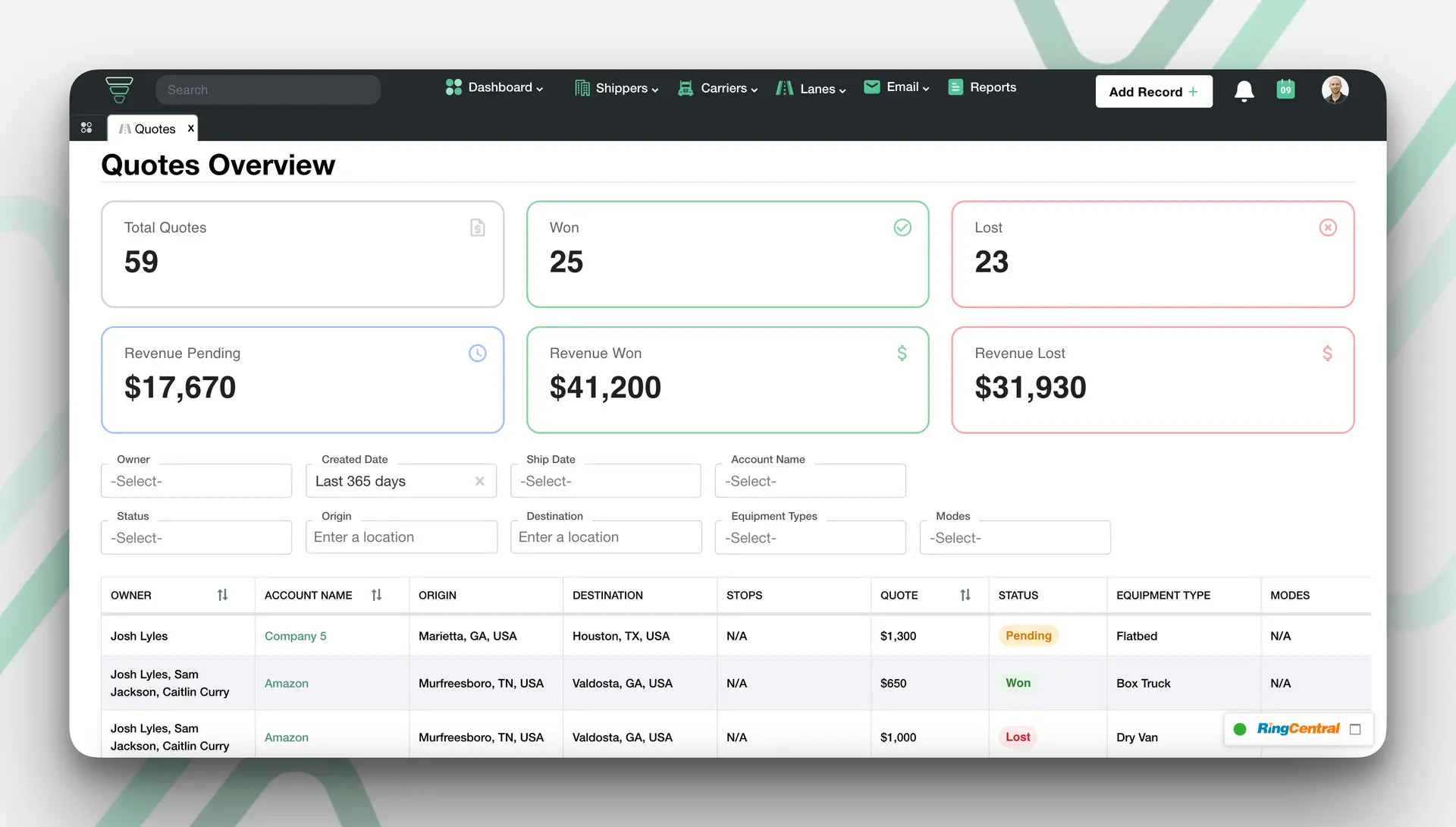The image size is (1456, 827).
Task: Click the Lanes icon
Action: coord(784,88)
